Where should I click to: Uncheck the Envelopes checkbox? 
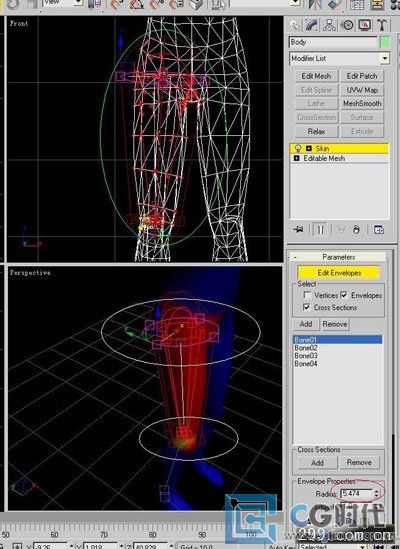point(344,295)
